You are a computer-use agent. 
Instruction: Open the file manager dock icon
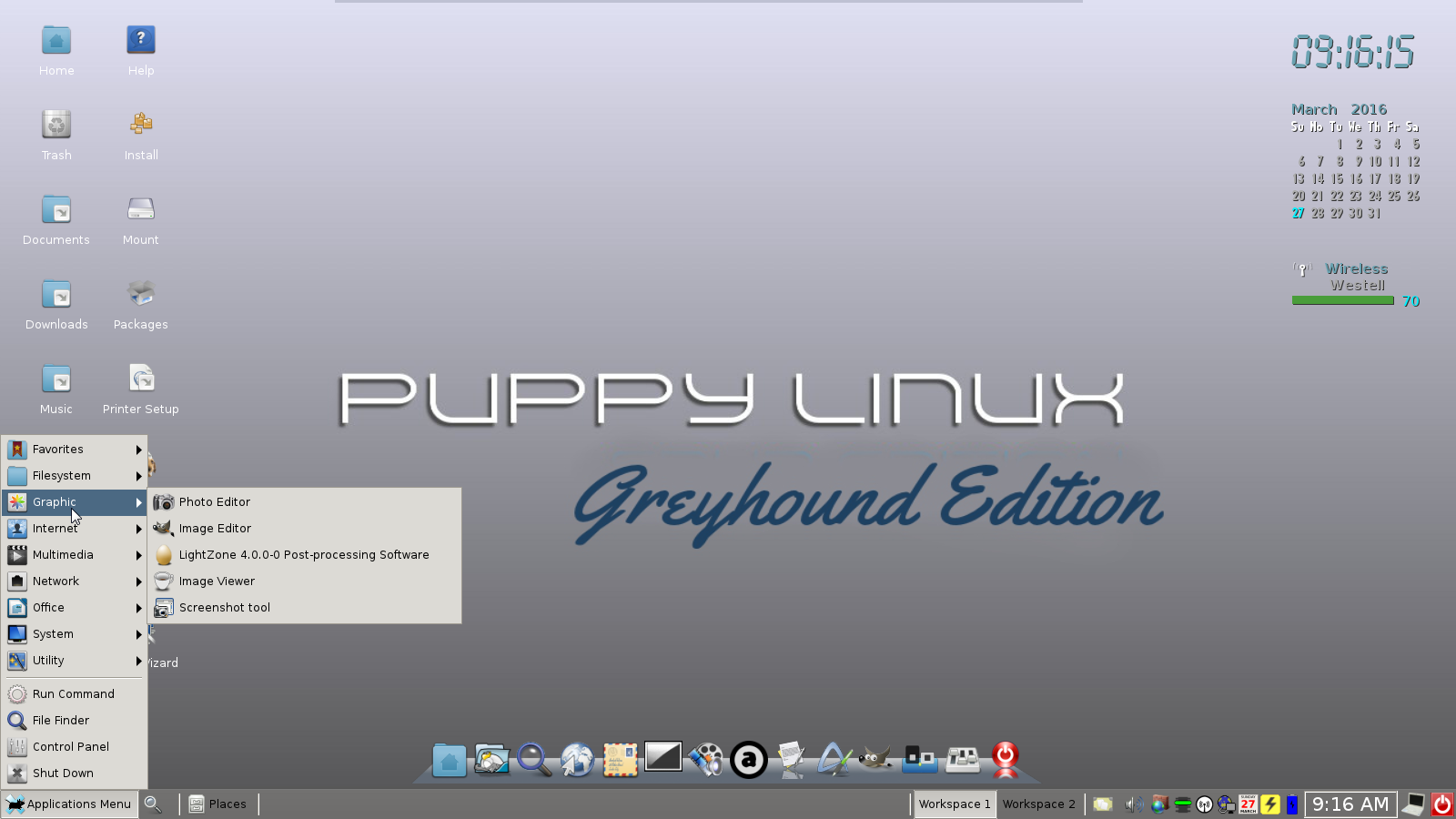point(491,760)
